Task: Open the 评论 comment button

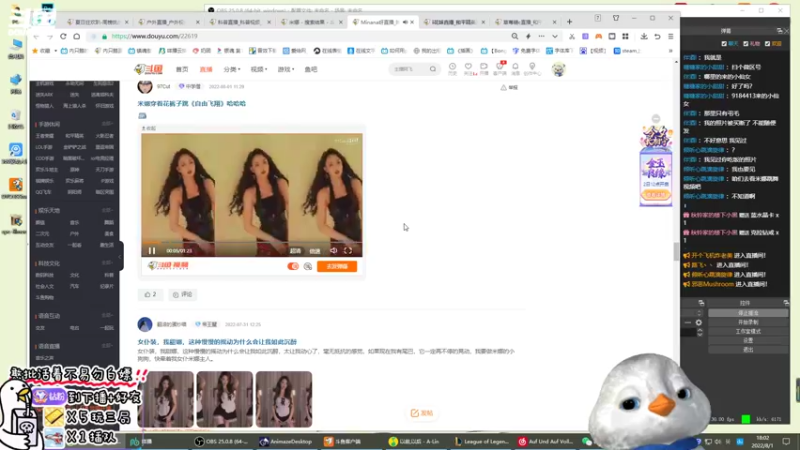Action: 183,294
